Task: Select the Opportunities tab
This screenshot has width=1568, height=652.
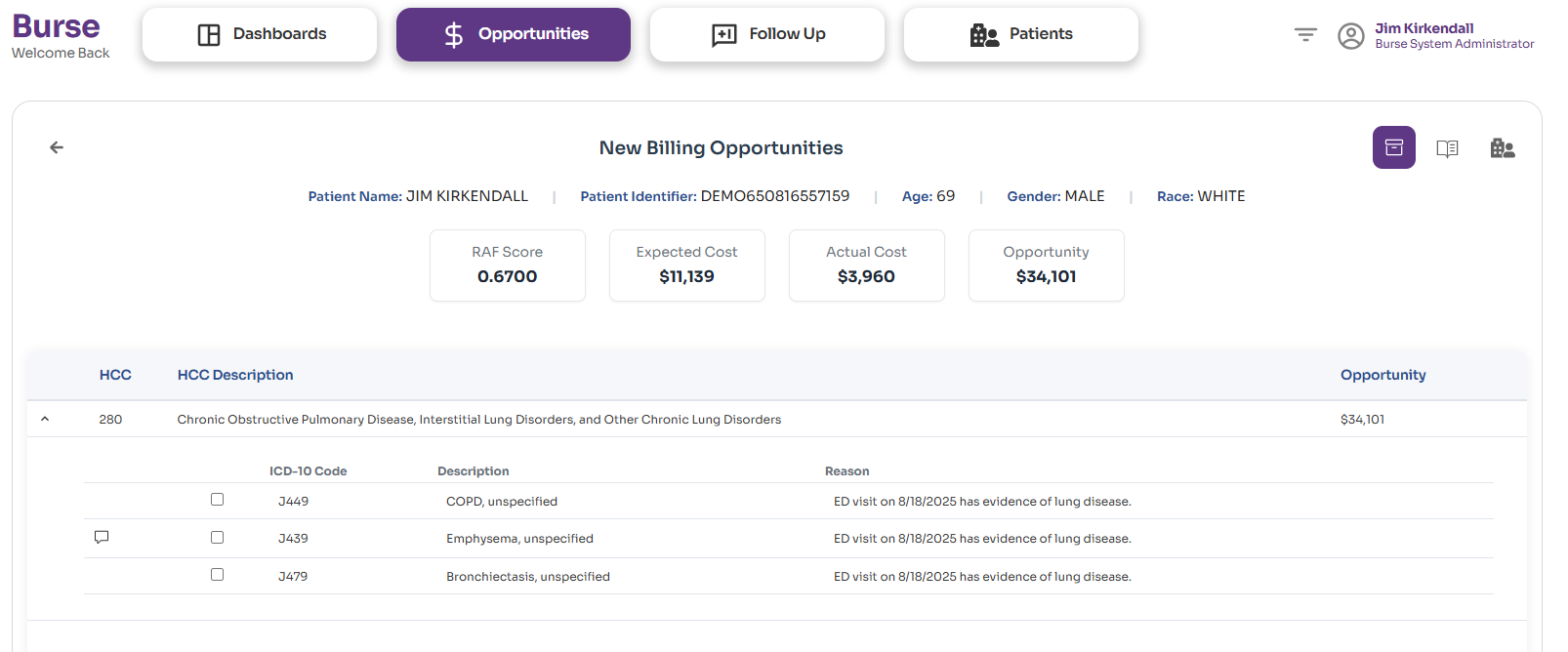Action: 514,34
